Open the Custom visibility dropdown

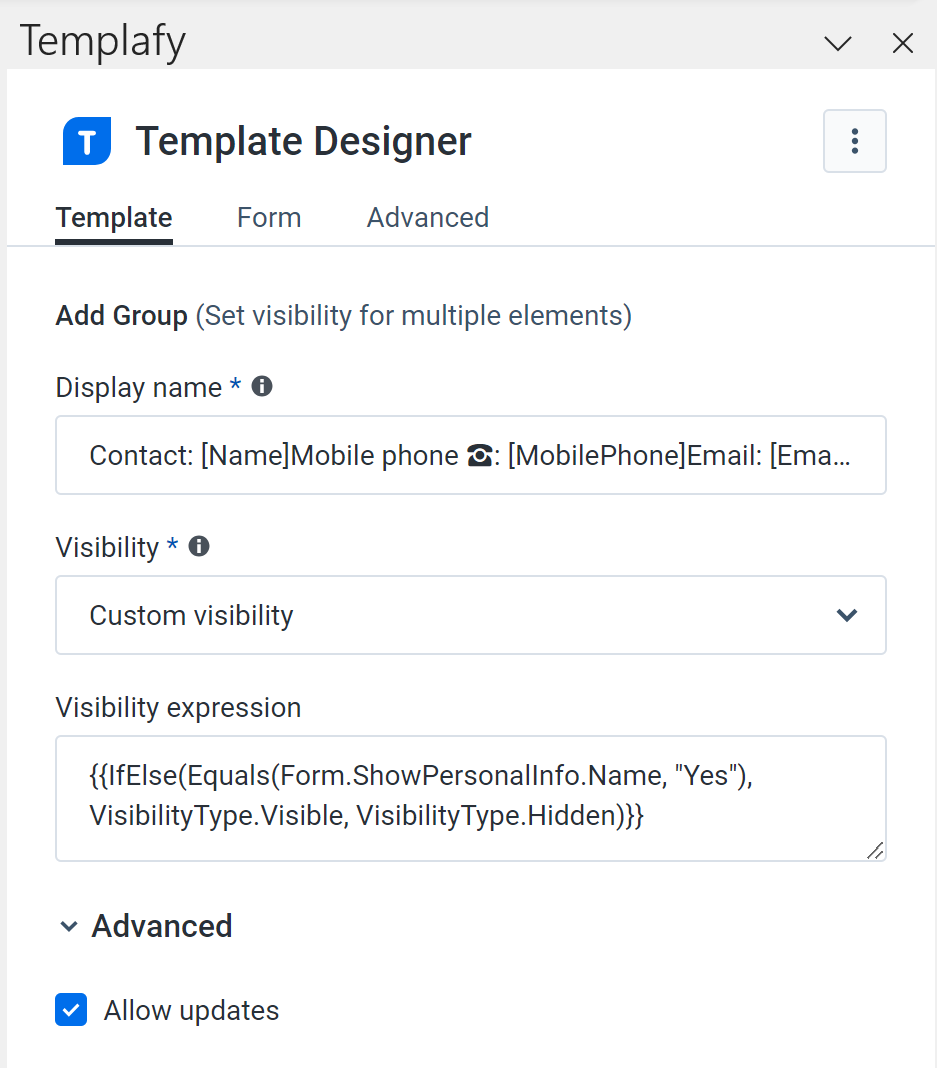tap(471, 615)
